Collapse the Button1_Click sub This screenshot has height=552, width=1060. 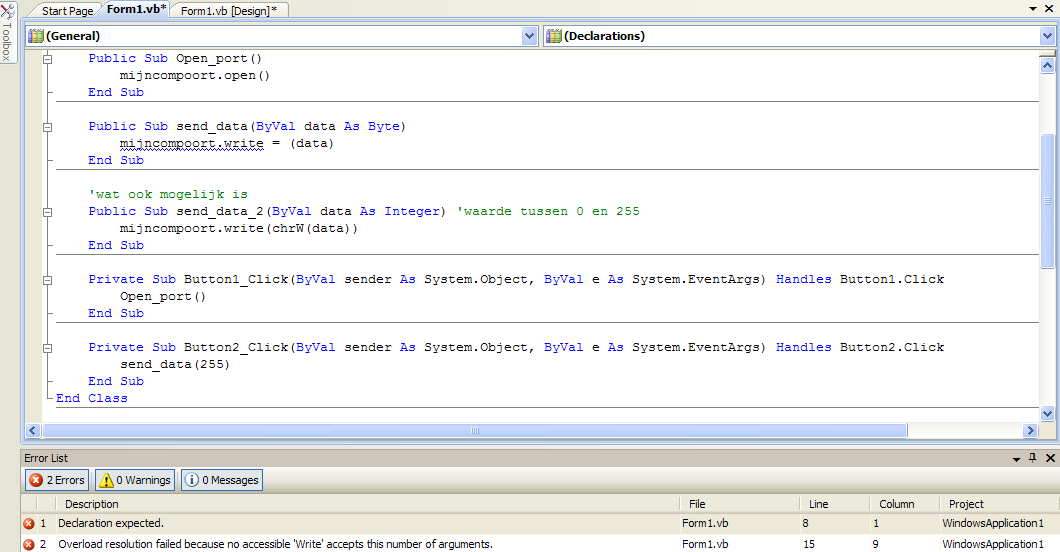coord(47,280)
